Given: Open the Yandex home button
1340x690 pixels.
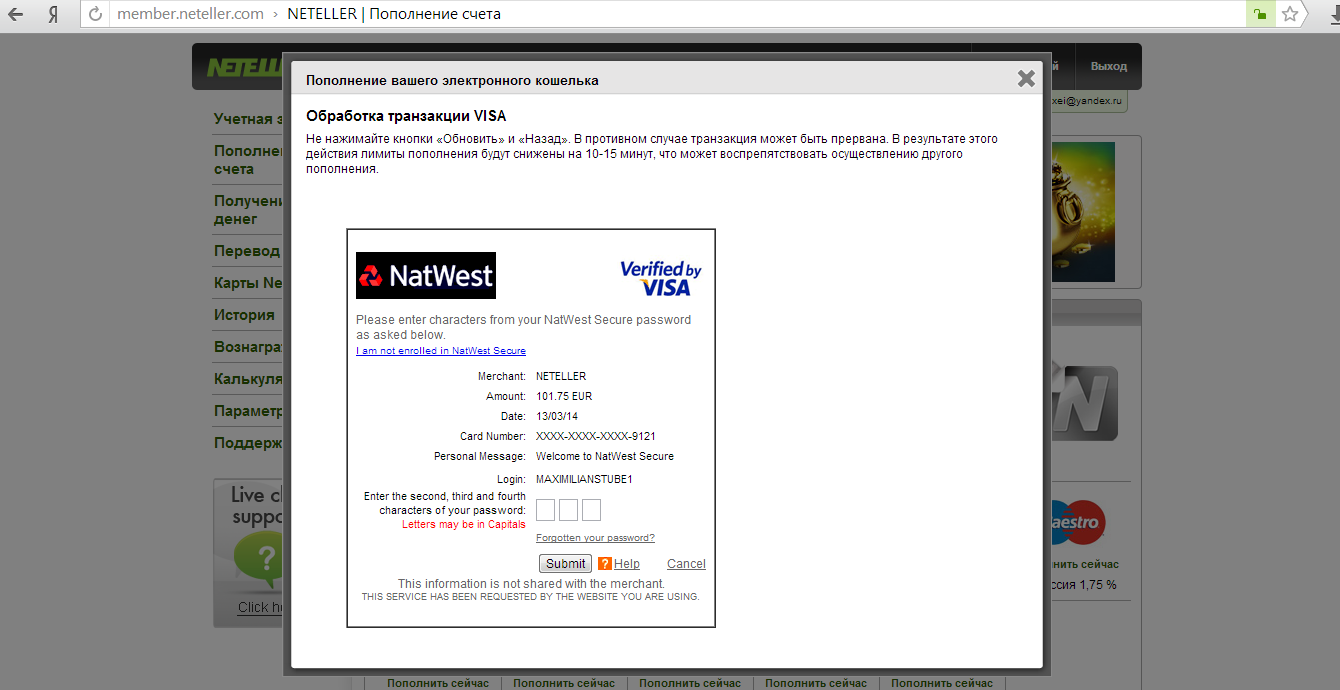Looking at the screenshot, I should [51, 14].
